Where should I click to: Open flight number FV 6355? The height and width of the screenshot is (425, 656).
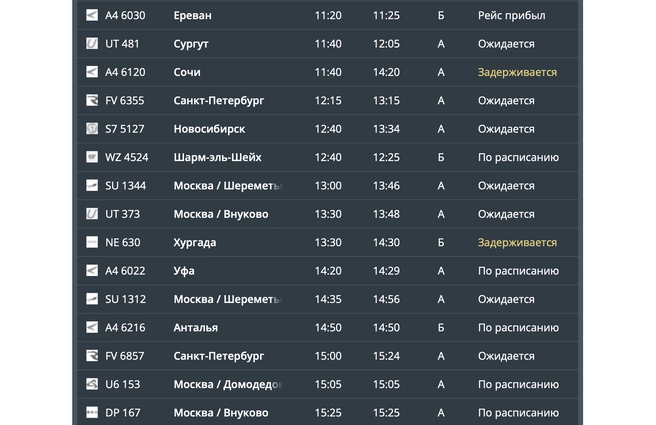tap(125, 101)
